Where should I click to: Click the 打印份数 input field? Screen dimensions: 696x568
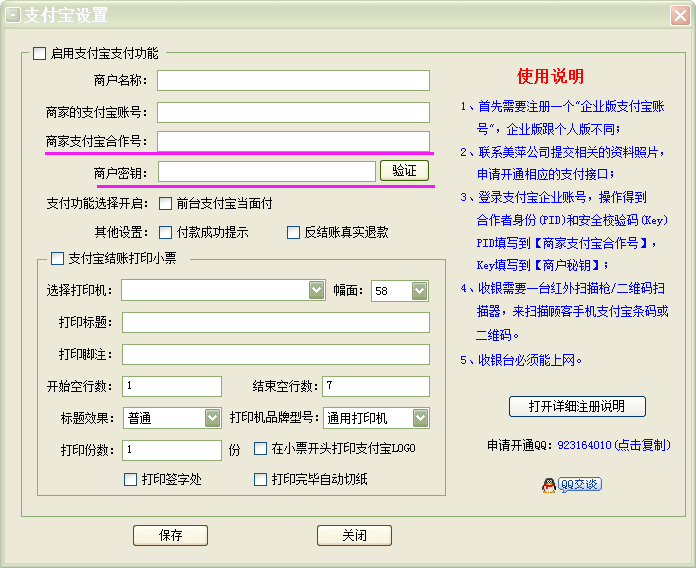click(x=172, y=450)
